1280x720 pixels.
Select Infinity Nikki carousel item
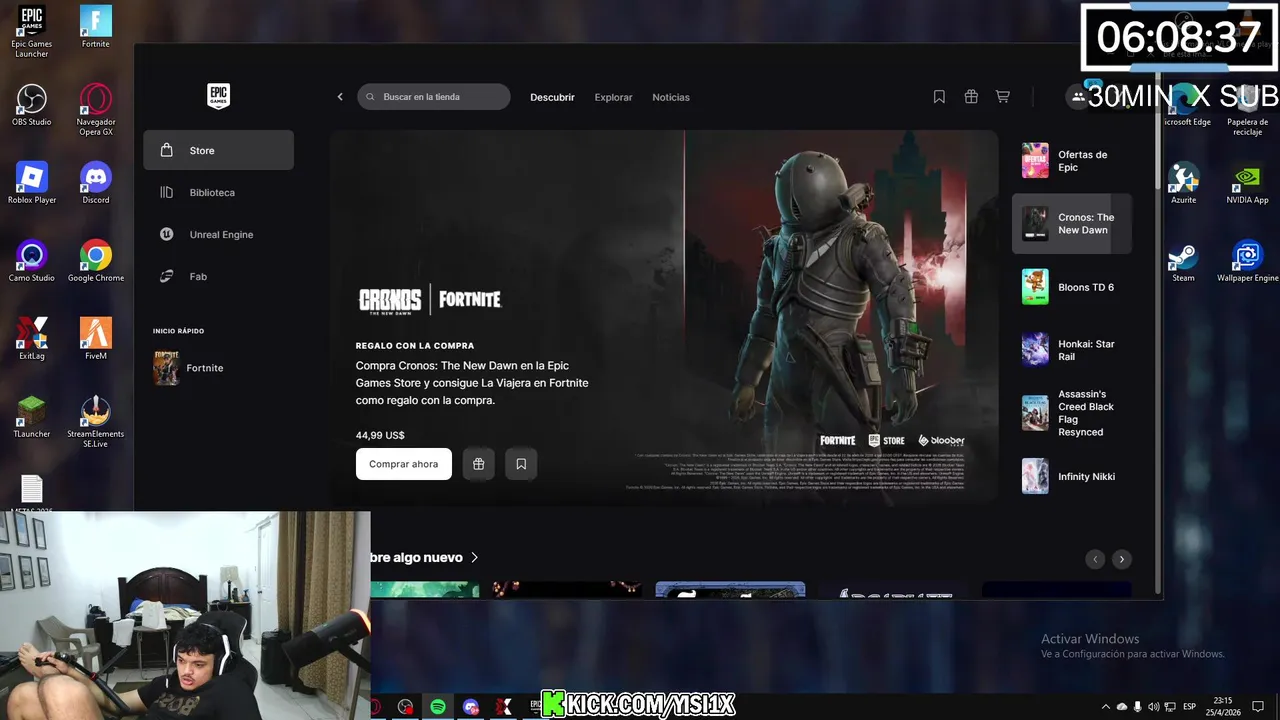coord(1072,476)
